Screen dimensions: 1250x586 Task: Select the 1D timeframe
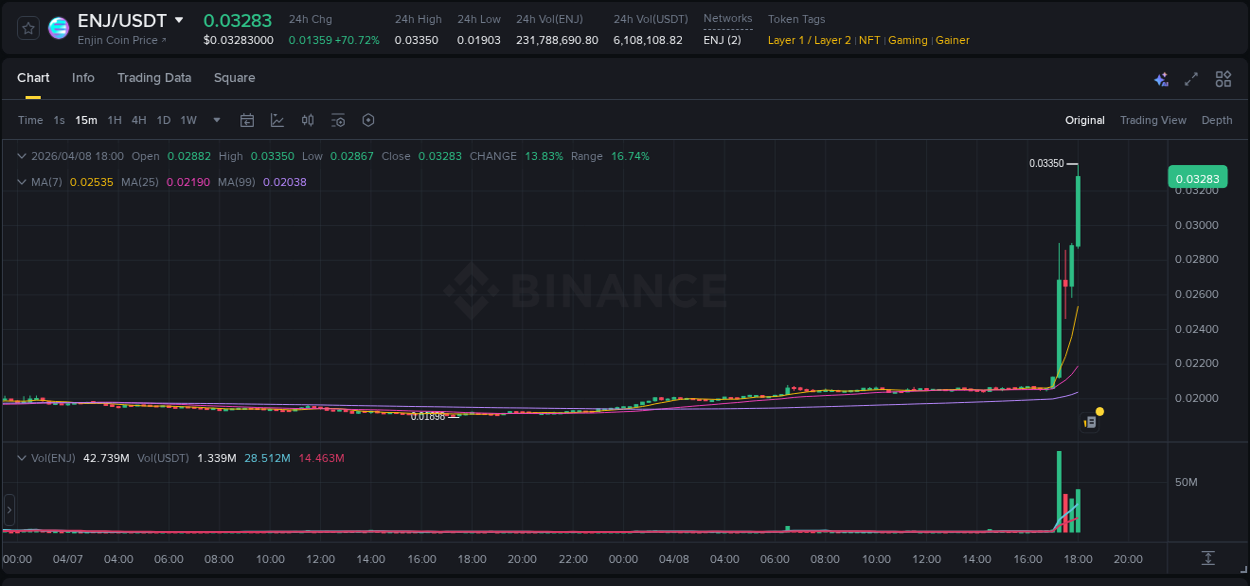(x=163, y=120)
